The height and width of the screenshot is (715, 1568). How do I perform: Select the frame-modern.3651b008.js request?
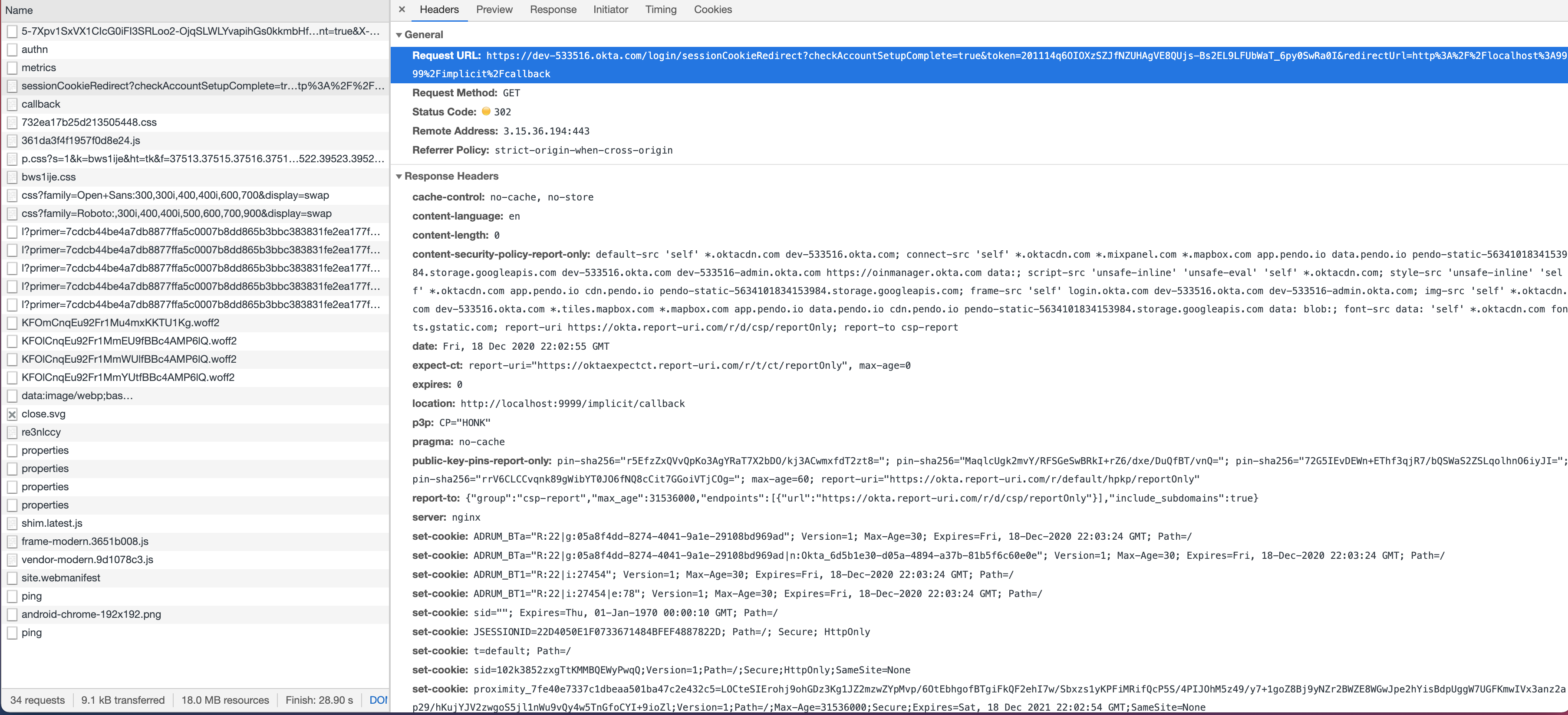pyautogui.click(x=85, y=541)
